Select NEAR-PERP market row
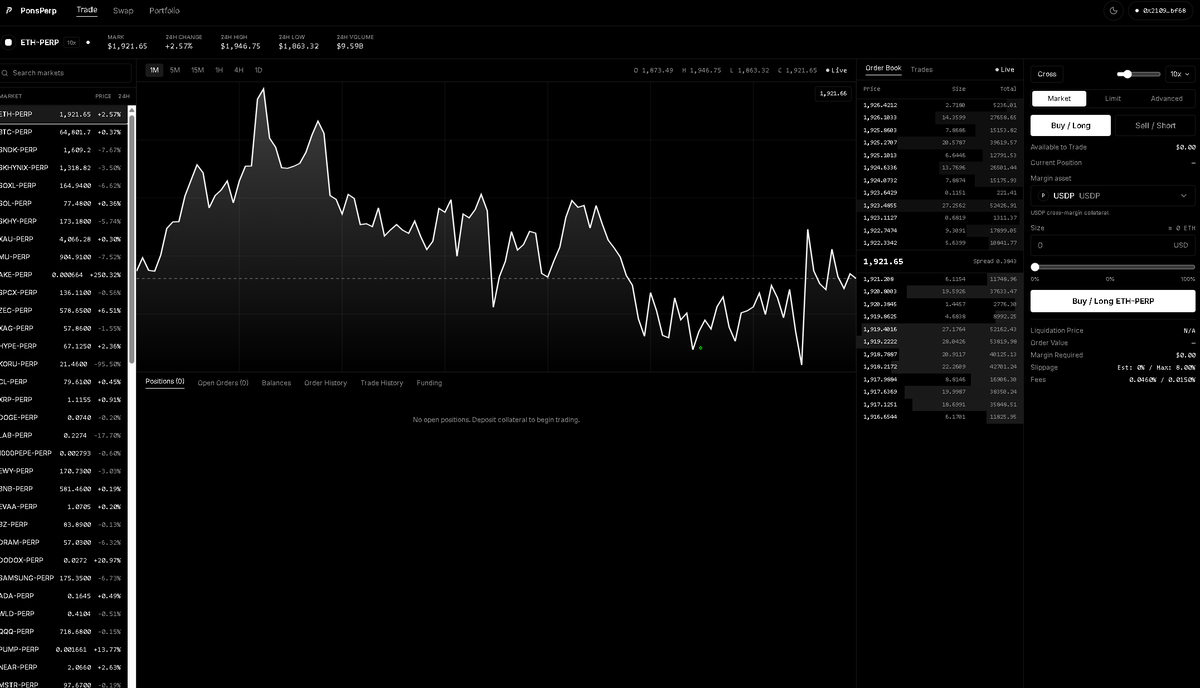This screenshot has width=1200, height=688. pos(64,667)
